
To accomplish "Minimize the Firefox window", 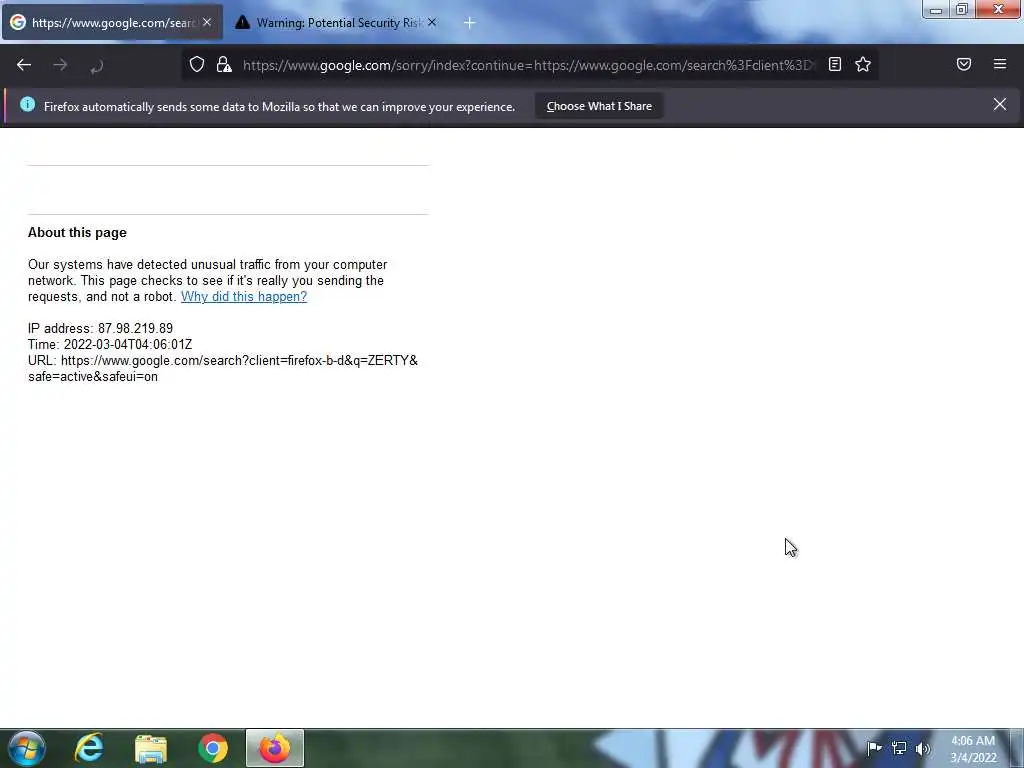I will 936,10.
